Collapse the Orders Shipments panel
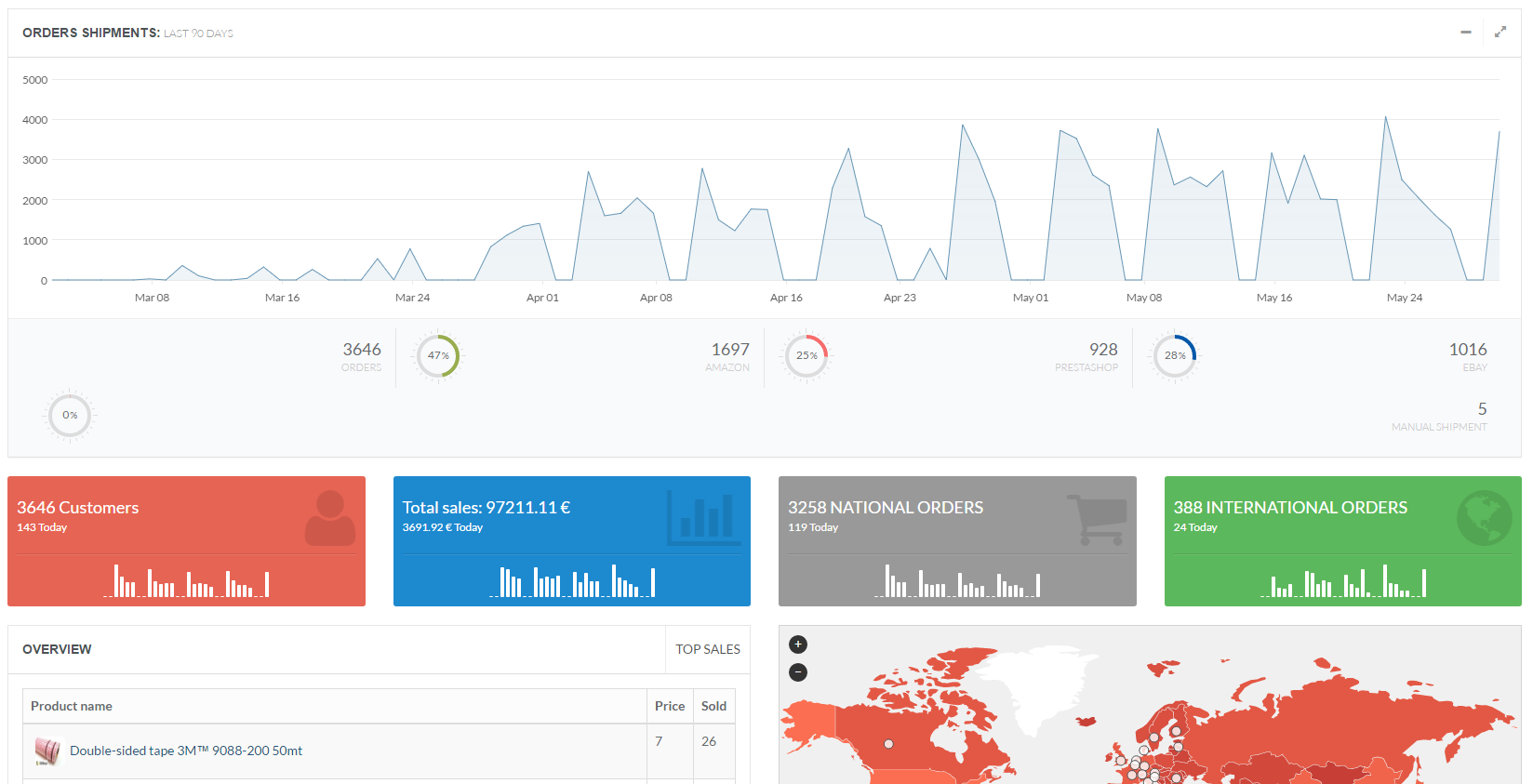Image resolution: width=1533 pixels, height=784 pixels. [1466, 33]
